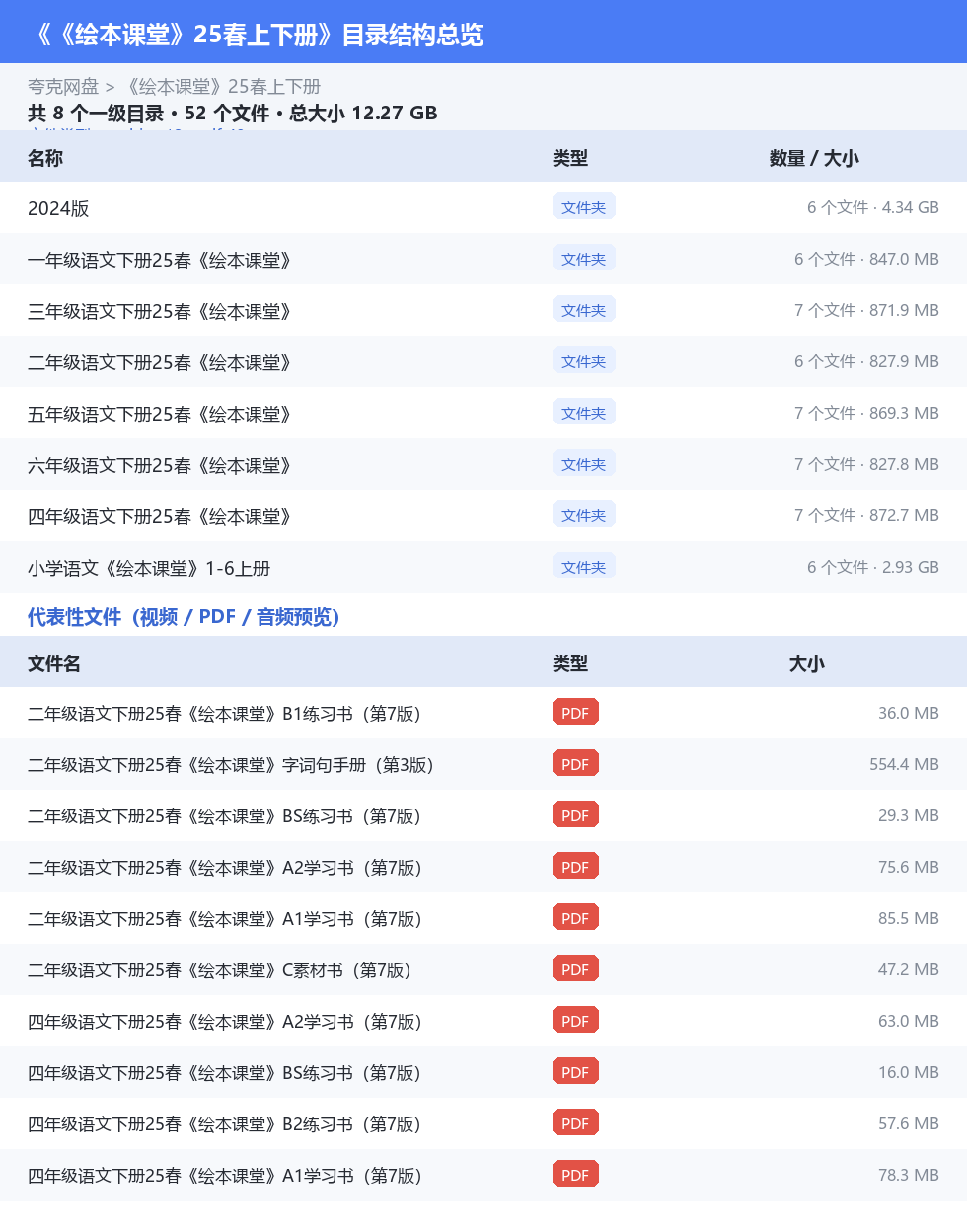Click the 78.3 MB size value
Viewport: 967px width, 1232px height.
pos(908,1175)
